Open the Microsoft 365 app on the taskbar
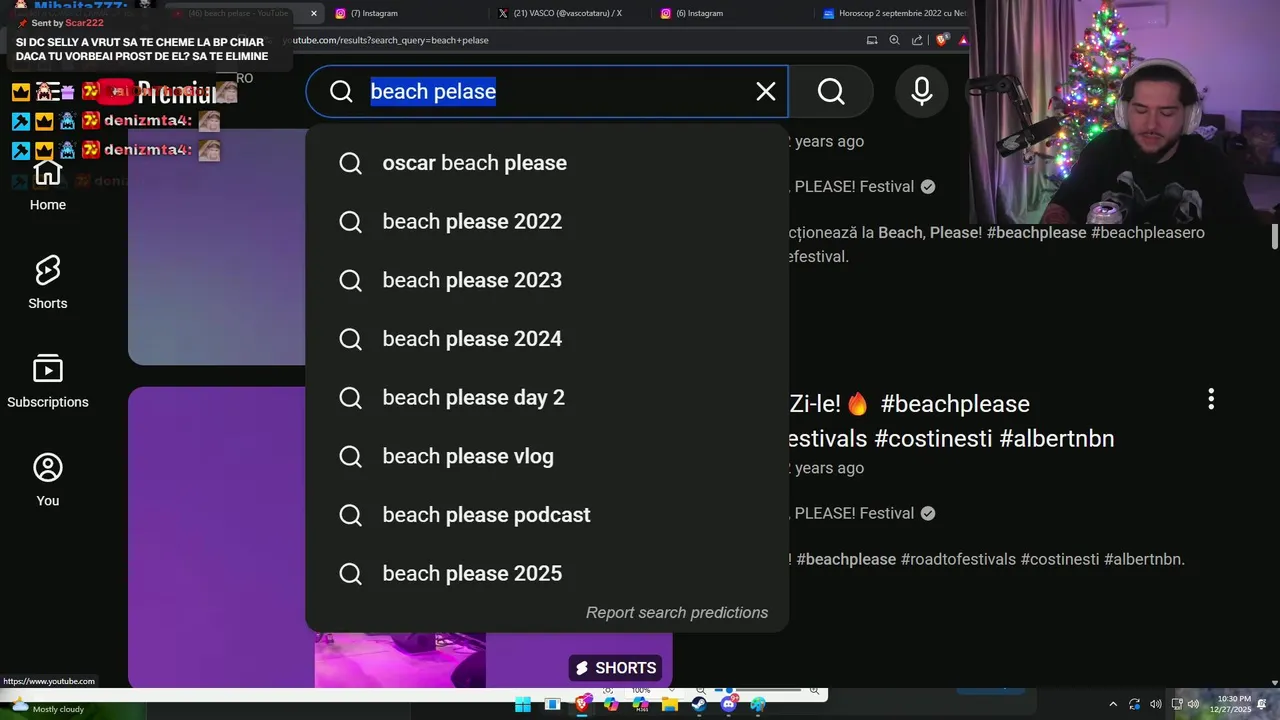The image size is (1280, 720). (x=640, y=705)
